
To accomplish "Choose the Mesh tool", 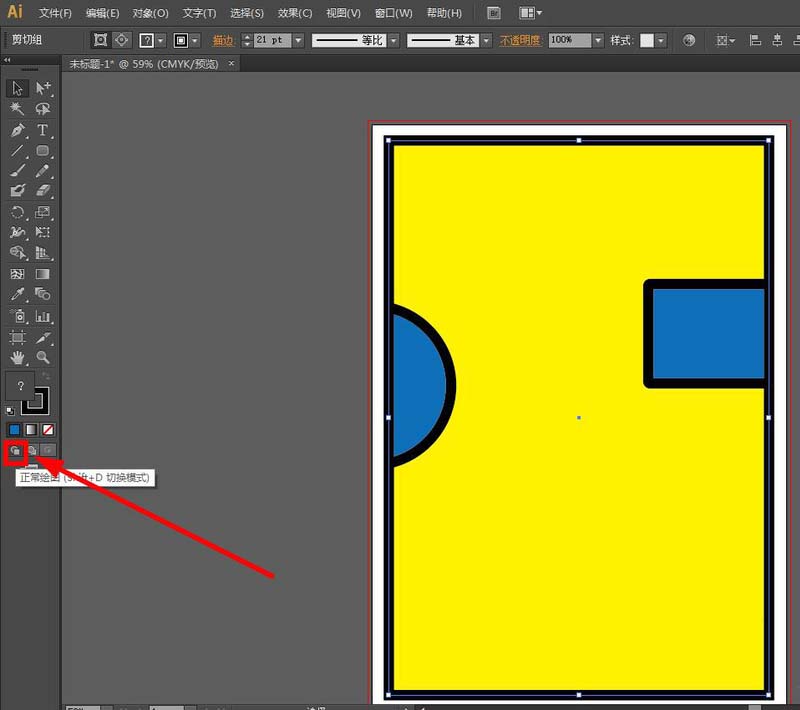I will click(x=17, y=274).
